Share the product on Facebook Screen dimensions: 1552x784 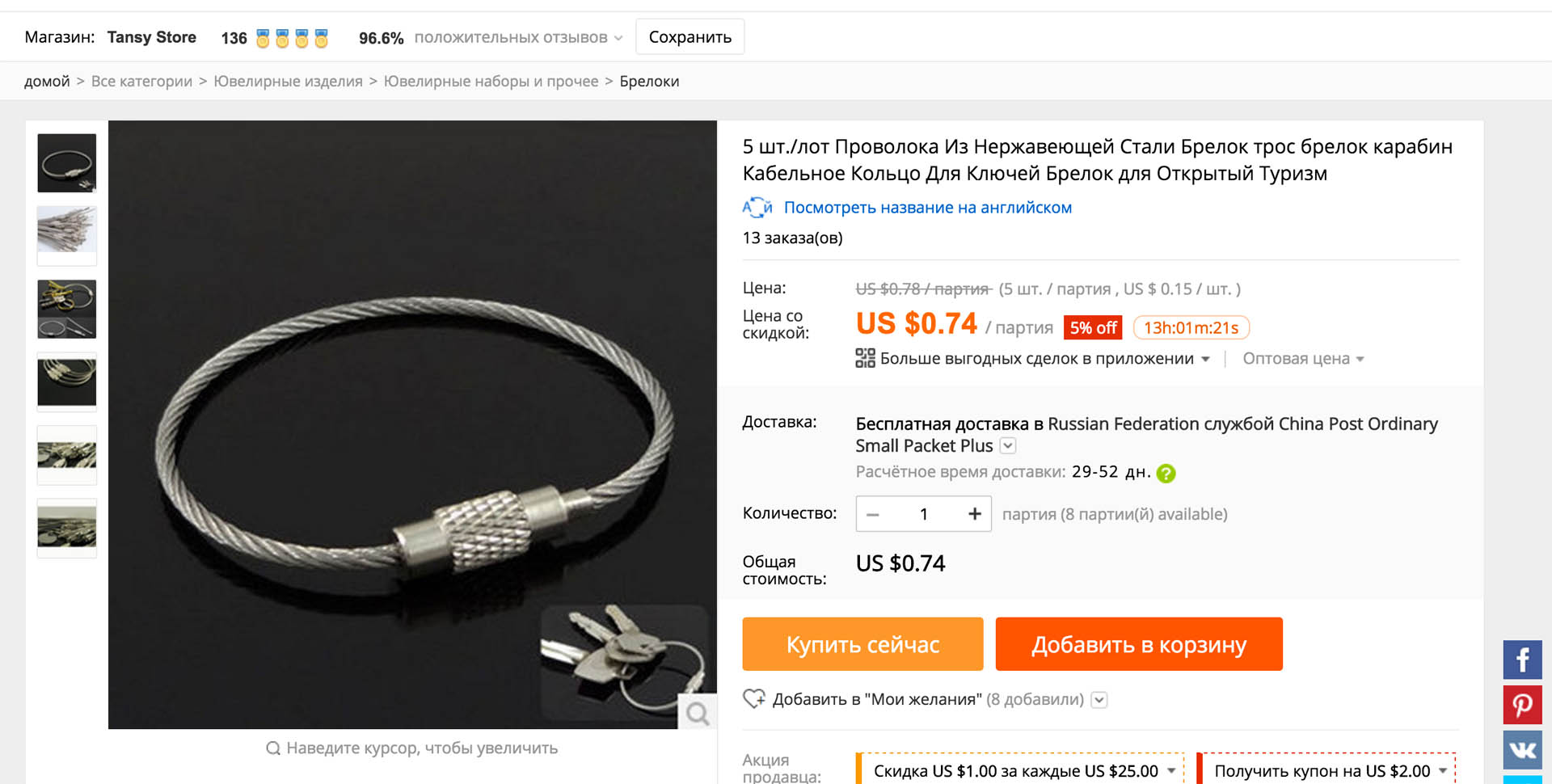pyautogui.click(x=1522, y=660)
